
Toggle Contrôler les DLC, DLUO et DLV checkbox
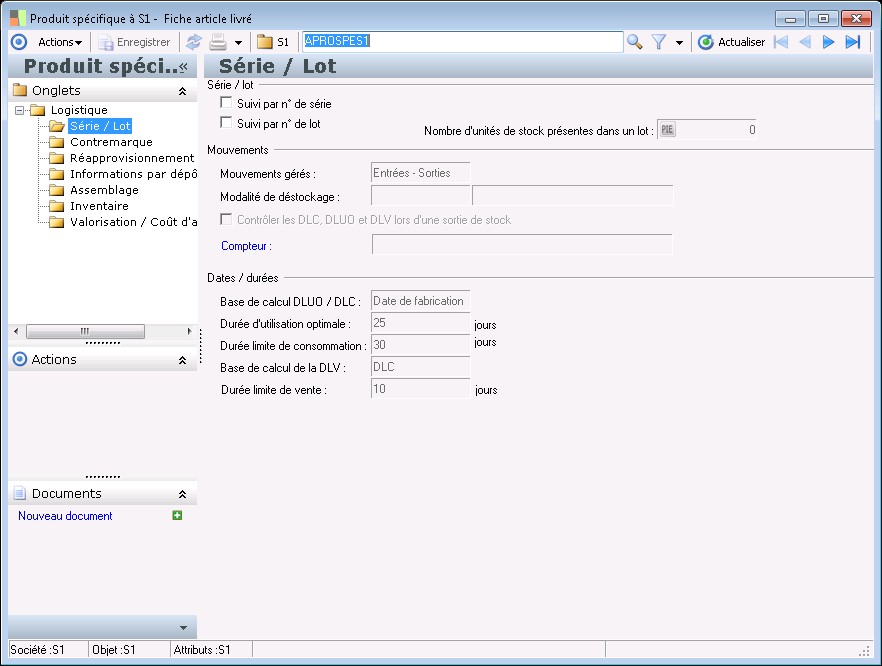(x=226, y=219)
